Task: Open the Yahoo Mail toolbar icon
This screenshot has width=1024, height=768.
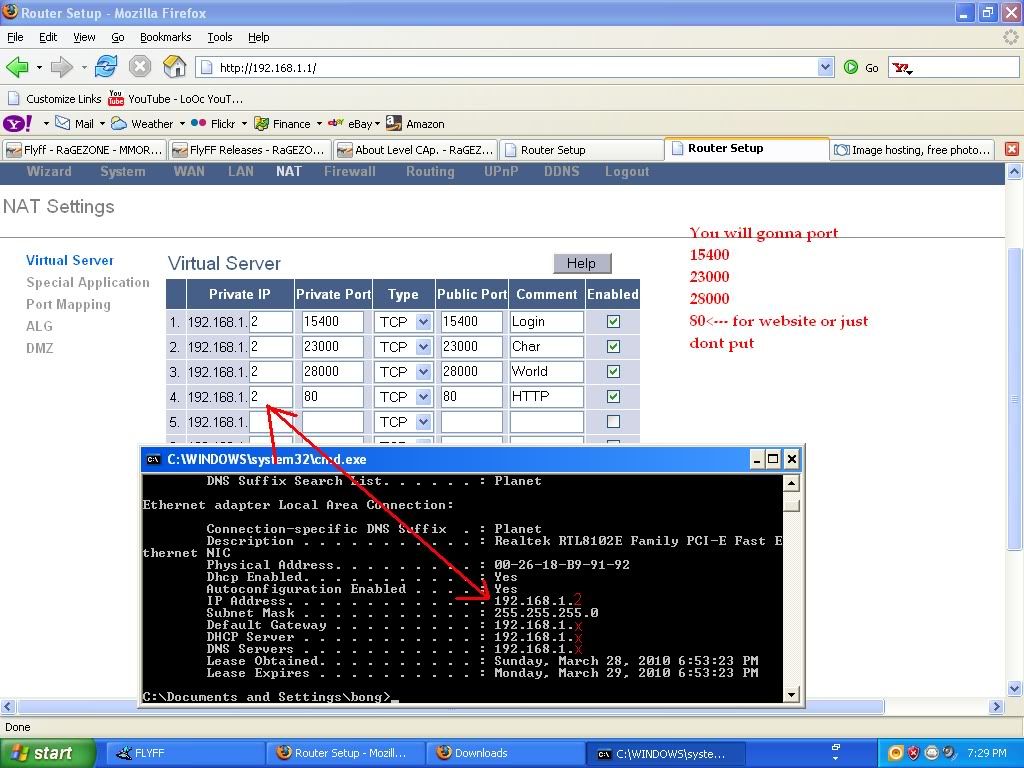Action: coord(64,124)
